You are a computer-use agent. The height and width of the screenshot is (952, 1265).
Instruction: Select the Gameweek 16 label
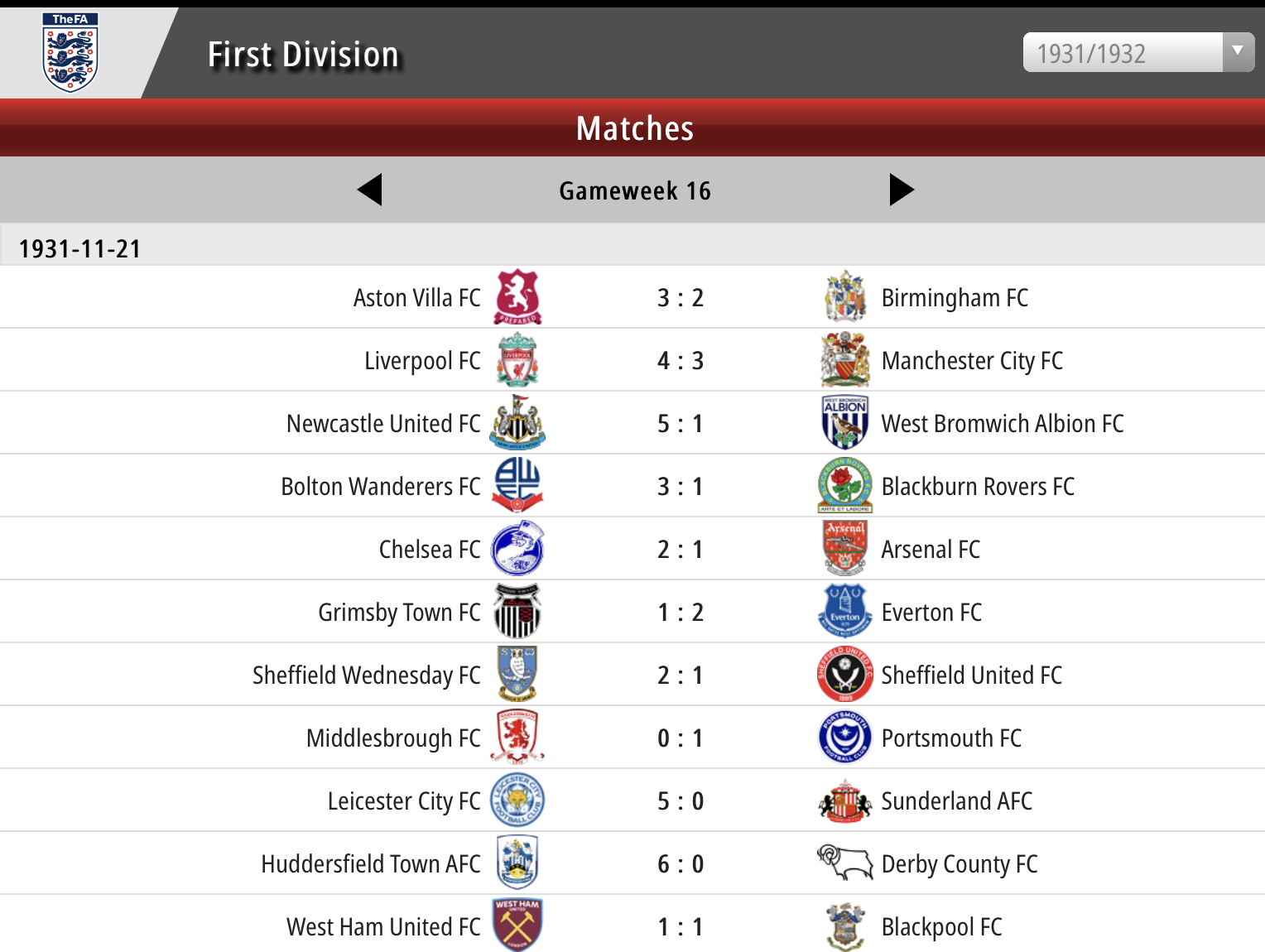coord(634,191)
